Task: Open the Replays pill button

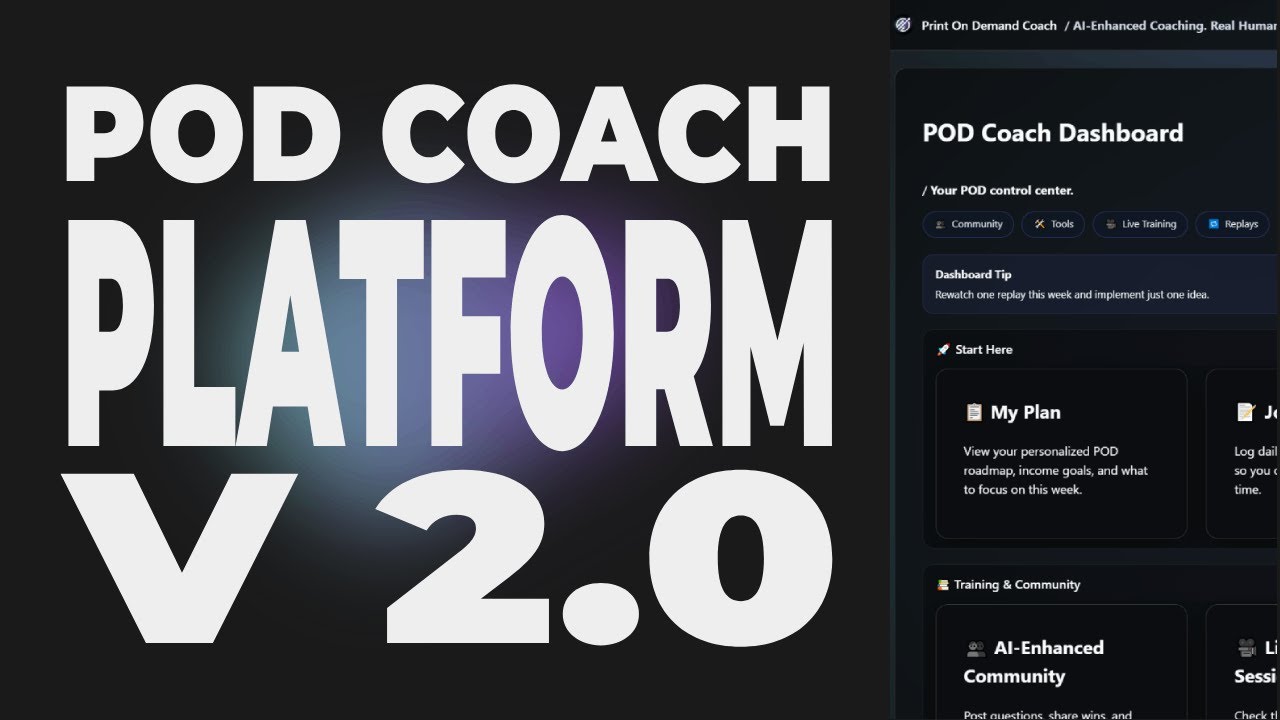Action: pyautogui.click(x=1233, y=224)
